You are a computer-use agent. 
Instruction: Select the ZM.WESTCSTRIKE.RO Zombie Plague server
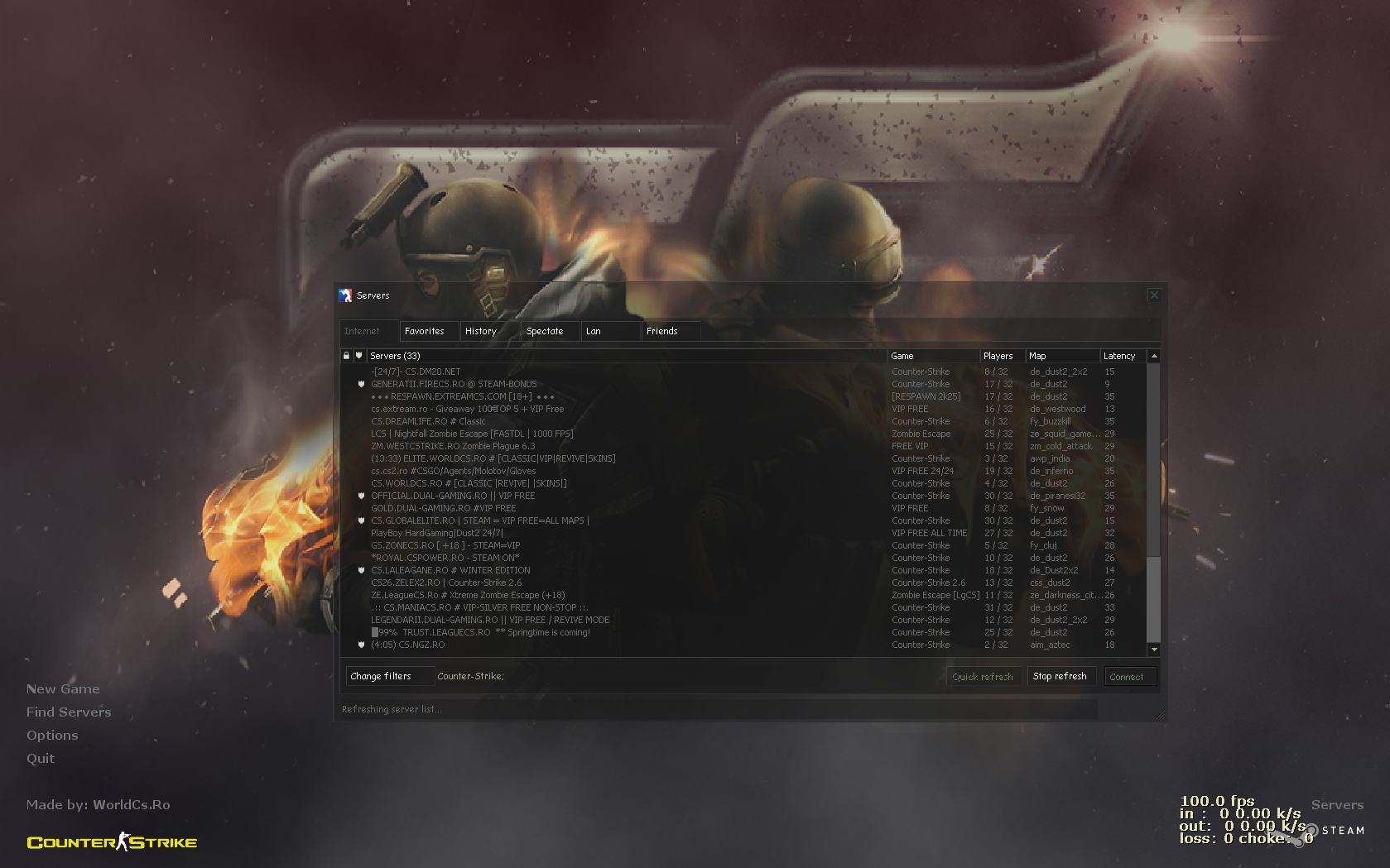(x=453, y=446)
